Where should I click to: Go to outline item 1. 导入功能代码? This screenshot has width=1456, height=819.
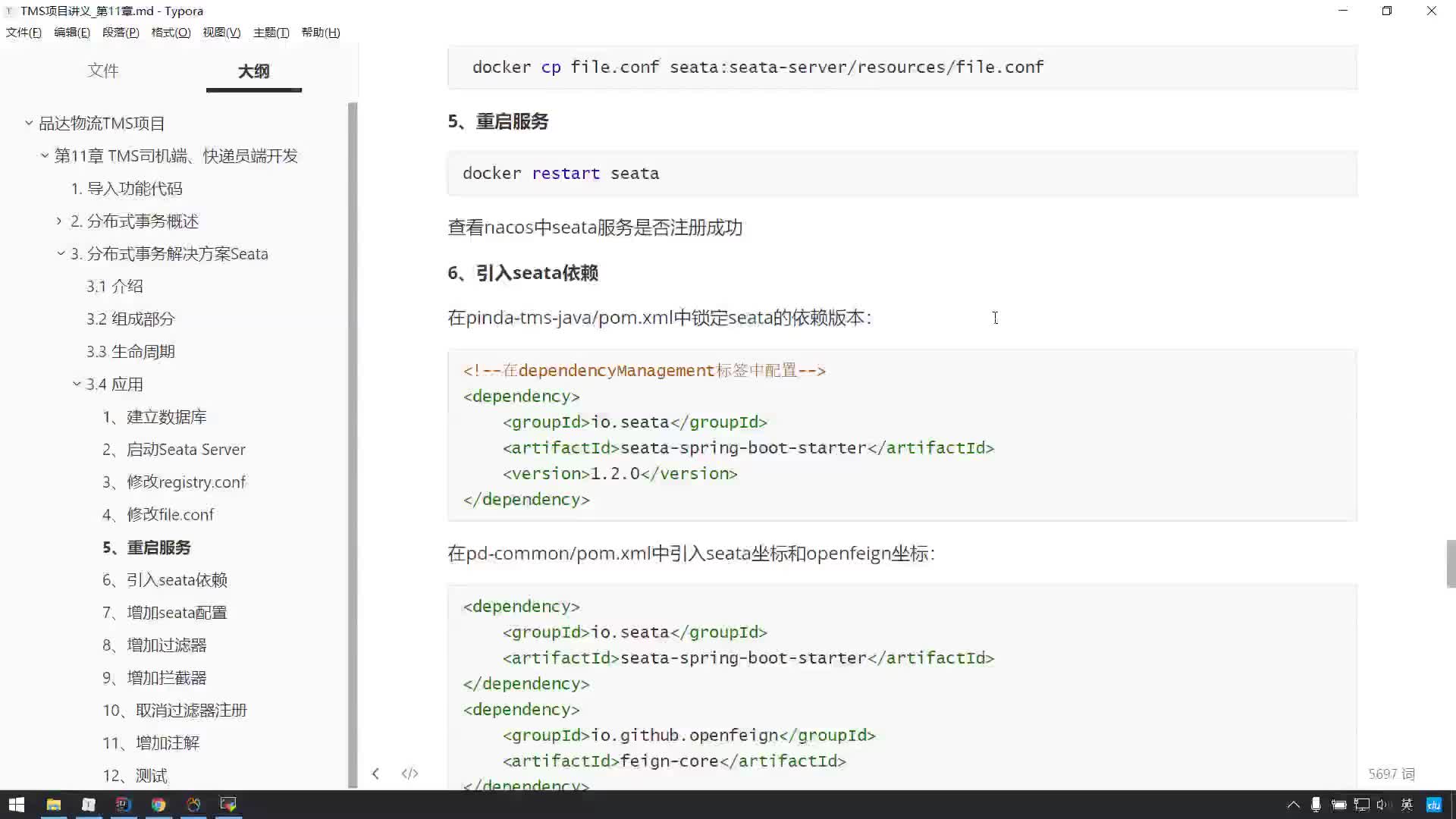tap(127, 188)
